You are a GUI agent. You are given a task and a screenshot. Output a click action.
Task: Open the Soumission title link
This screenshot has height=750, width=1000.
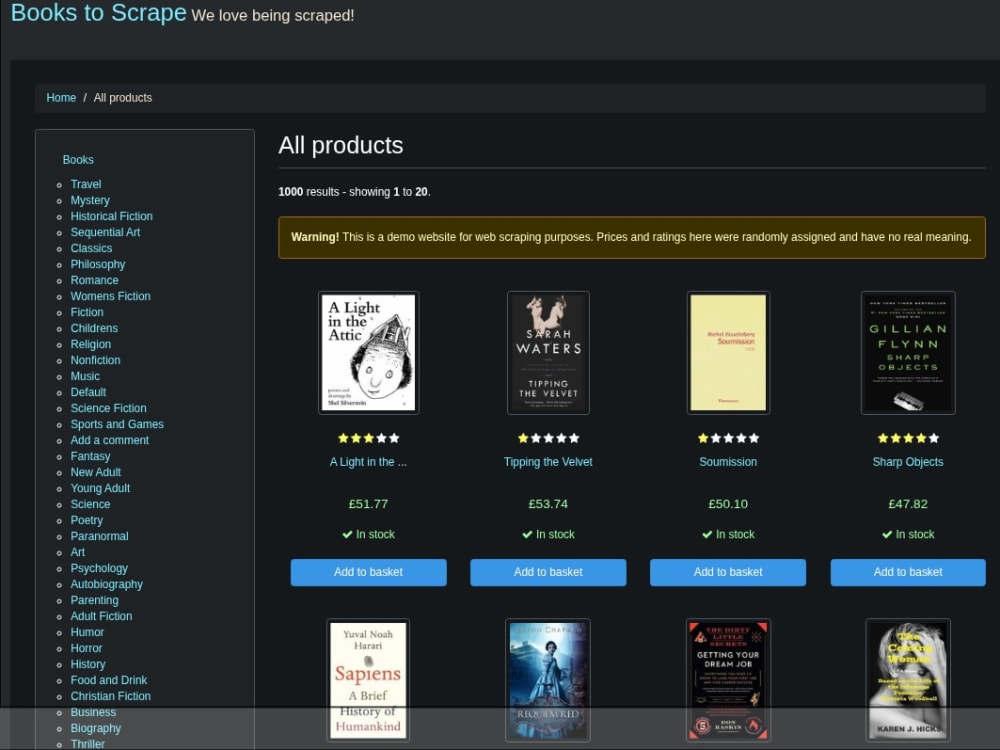tap(728, 462)
